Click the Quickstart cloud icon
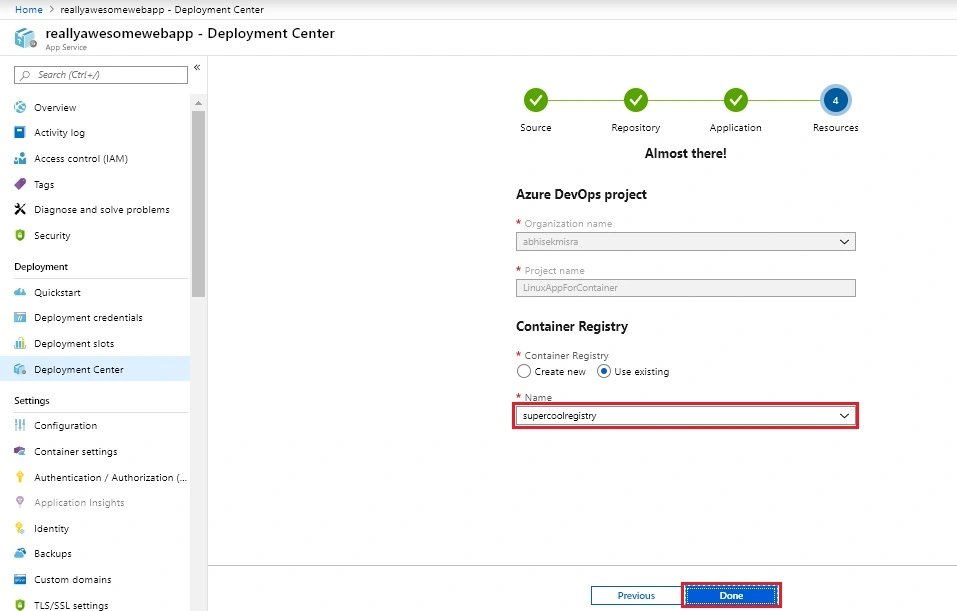Screen dimensions: 957x611 click(x=20, y=292)
